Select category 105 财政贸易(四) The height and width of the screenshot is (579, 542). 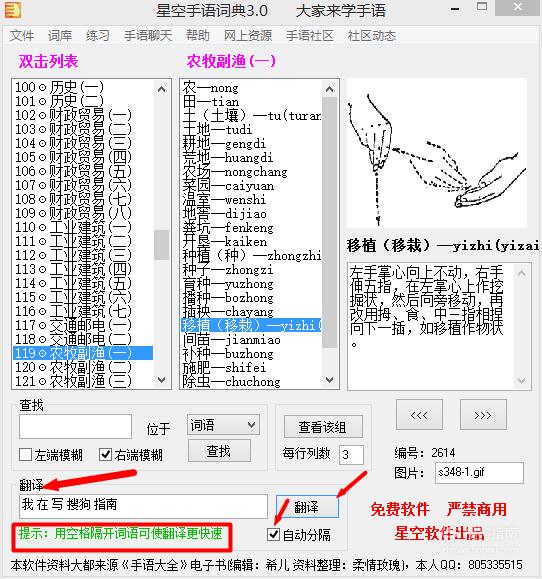click(x=83, y=157)
